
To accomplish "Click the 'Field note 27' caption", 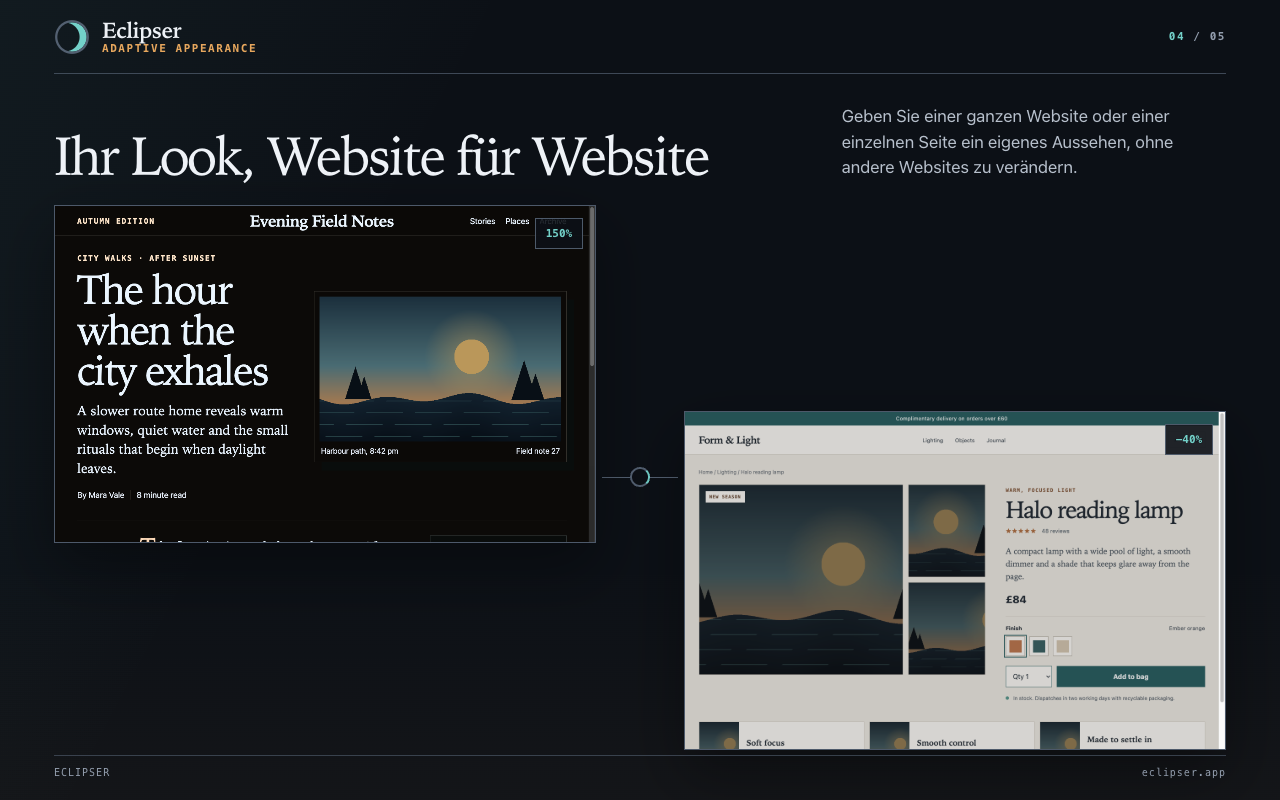I will pos(538,451).
